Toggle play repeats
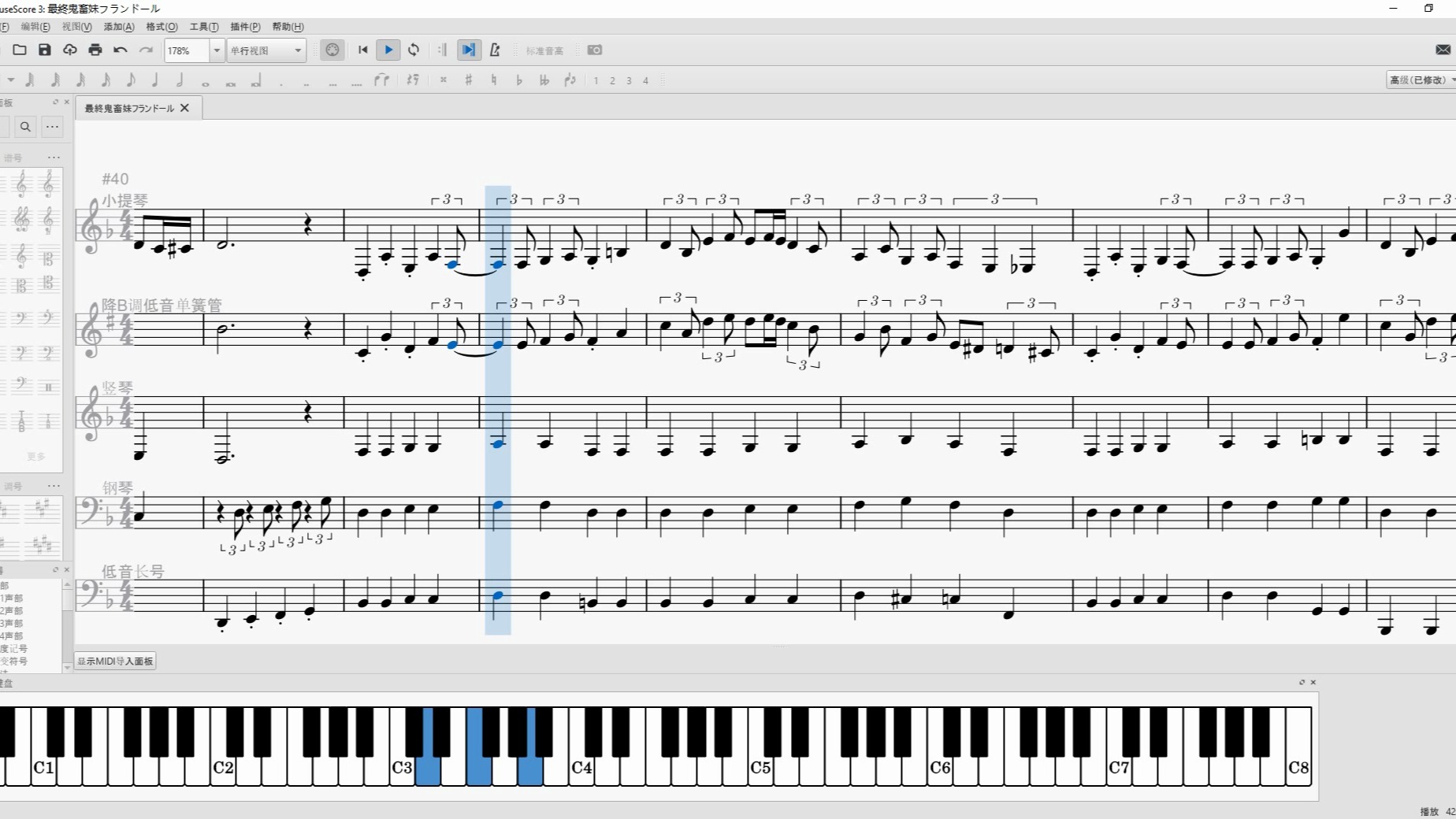1456x819 pixels. [443, 50]
